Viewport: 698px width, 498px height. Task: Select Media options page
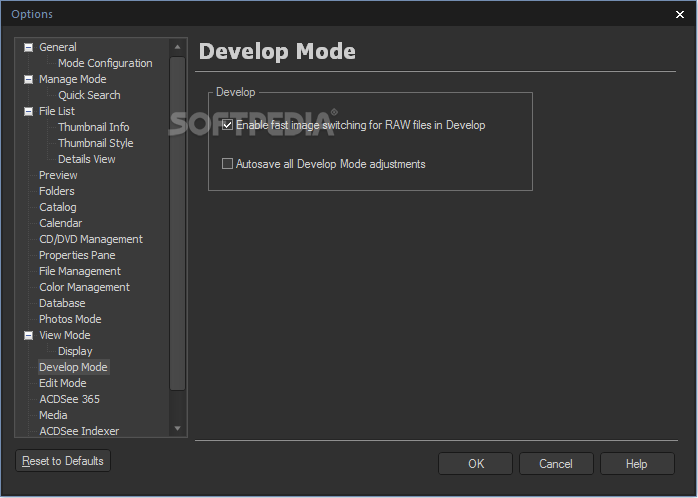(x=53, y=415)
